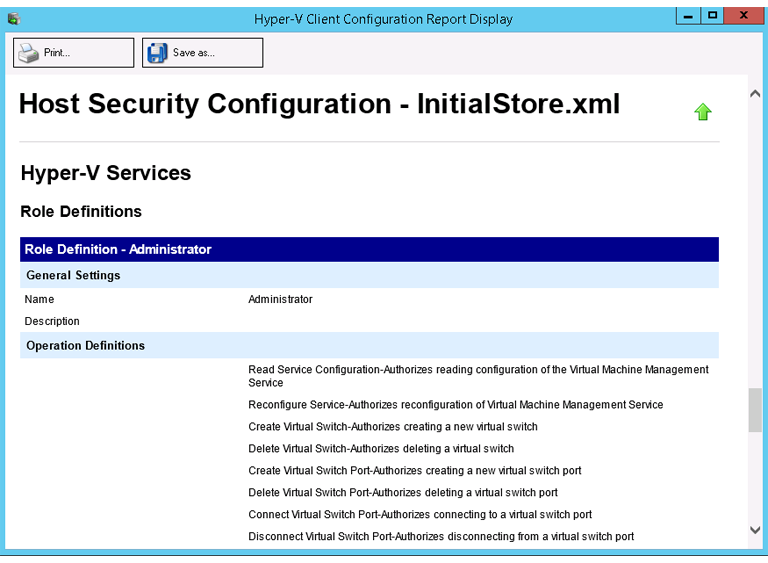Close the Hyper-V report window

pyautogui.click(x=744, y=15)
